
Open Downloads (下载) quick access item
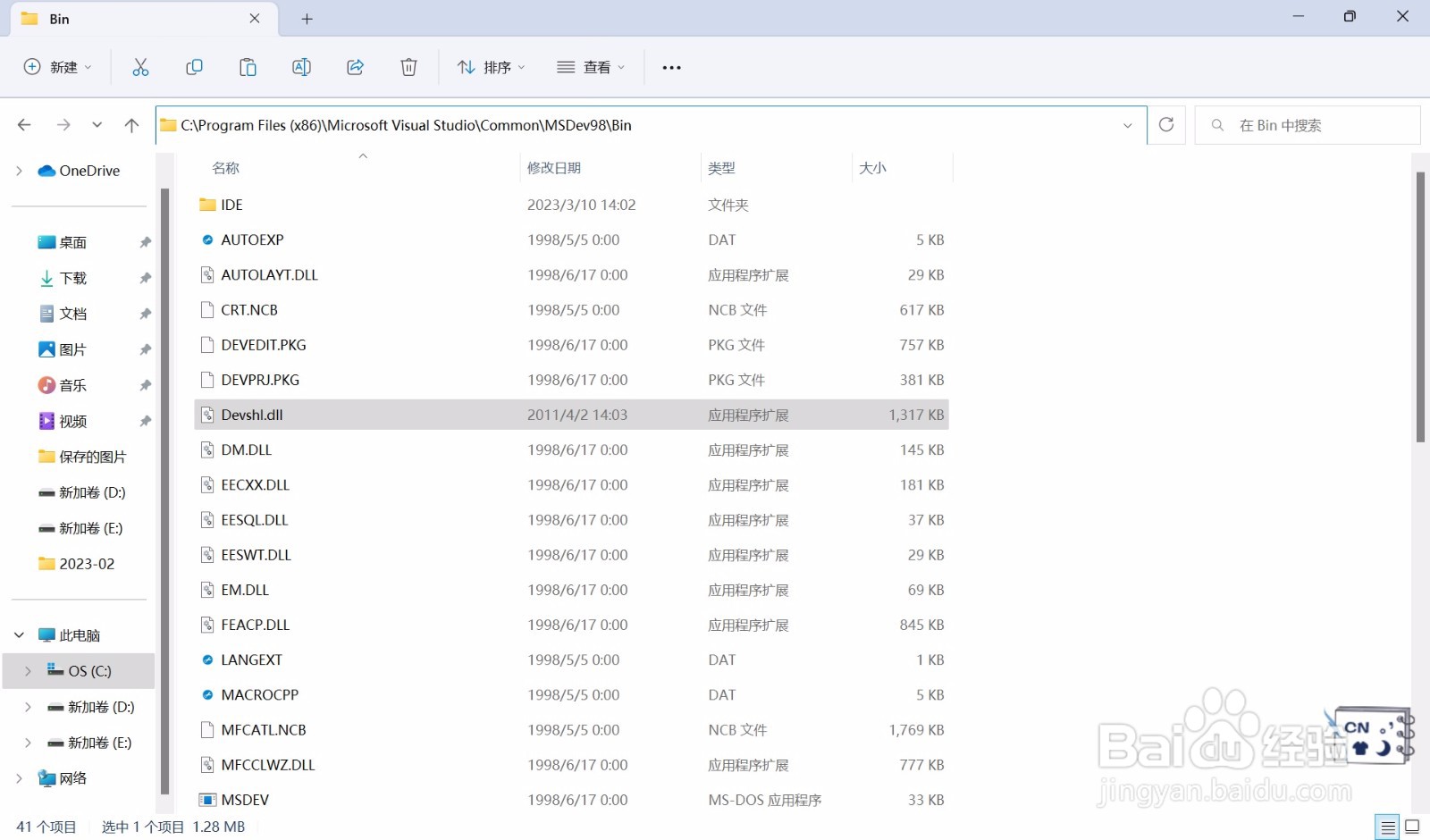point(63,278)
